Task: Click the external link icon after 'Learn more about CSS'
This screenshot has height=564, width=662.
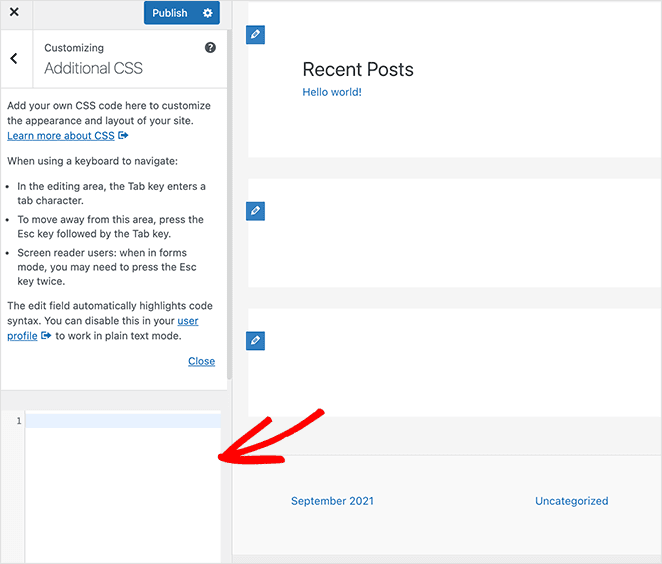Action: (123, 135)
